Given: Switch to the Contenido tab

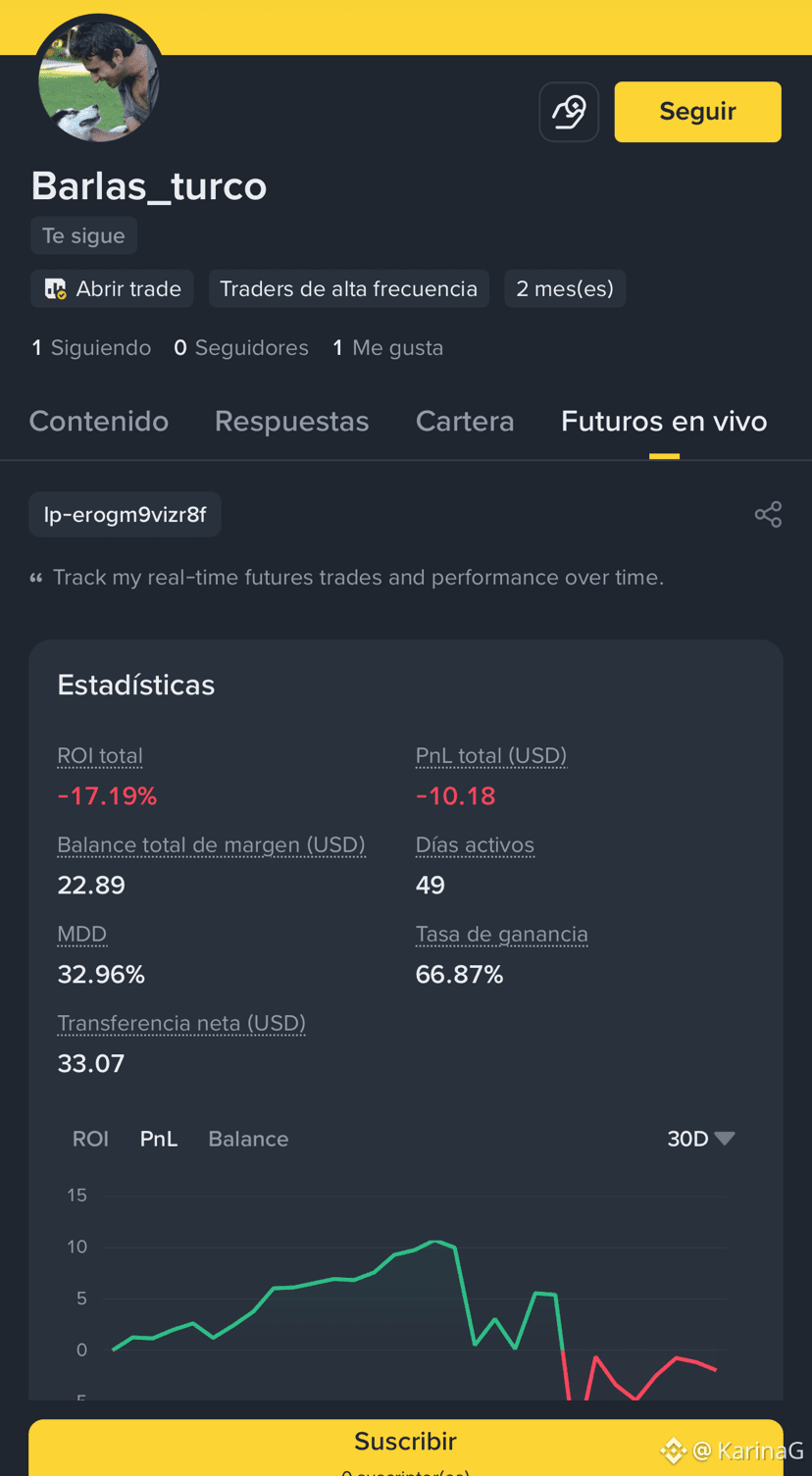Looking at the screenshot, I should [99, 422].
